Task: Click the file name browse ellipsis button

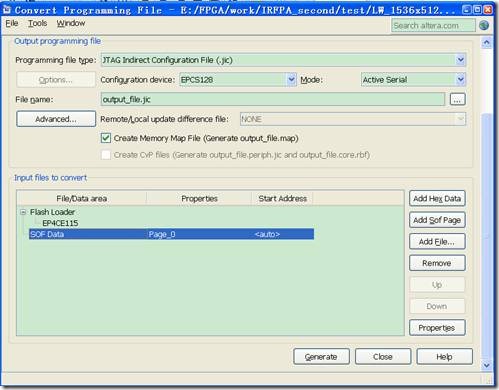Action: [x=457, y=99]
